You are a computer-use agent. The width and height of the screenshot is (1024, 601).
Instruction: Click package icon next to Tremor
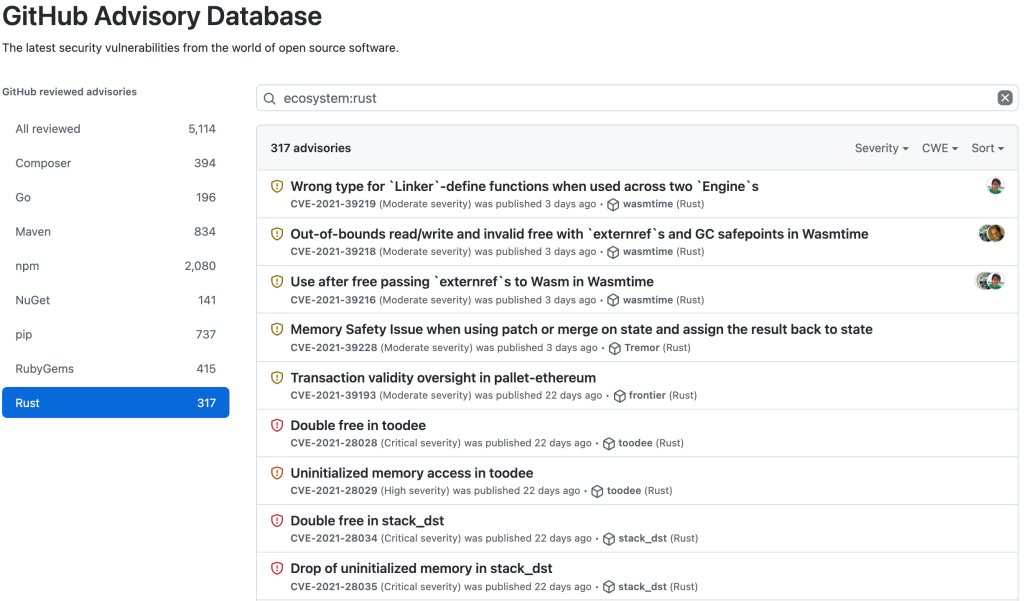click(615, 348)
